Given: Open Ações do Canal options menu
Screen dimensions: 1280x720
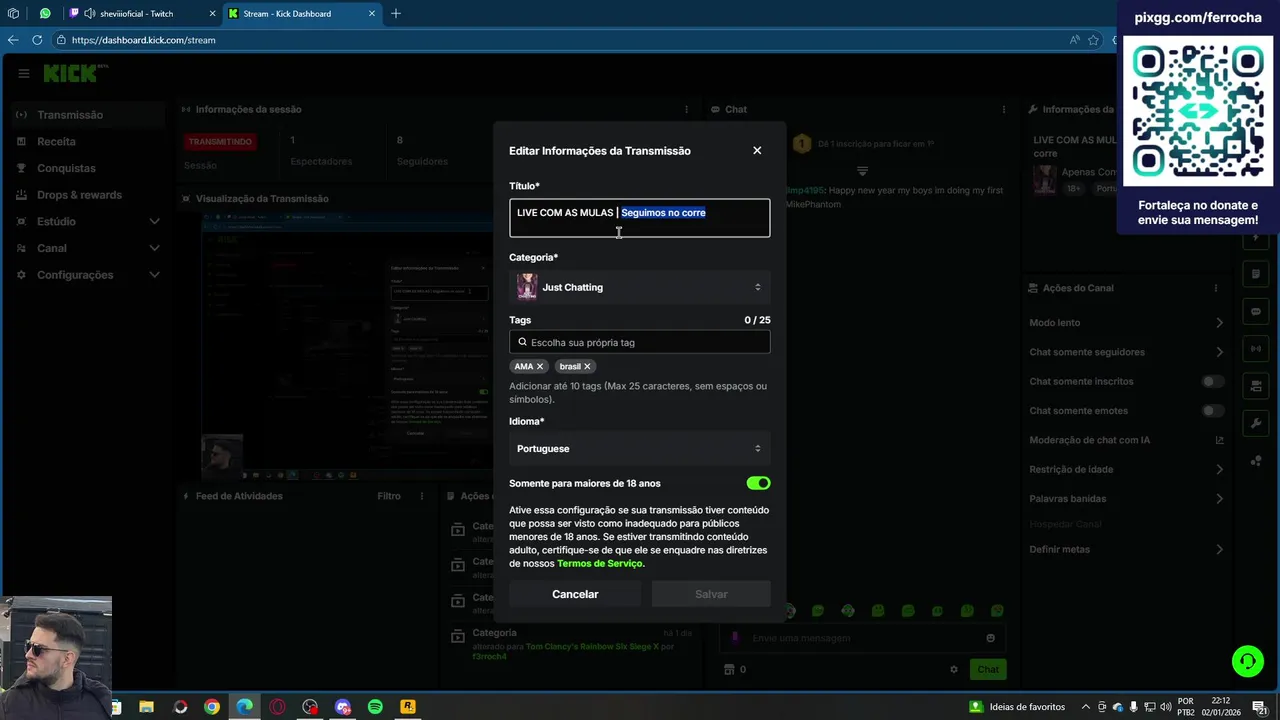Looking at the screenshot, I should click(1216, 288).
